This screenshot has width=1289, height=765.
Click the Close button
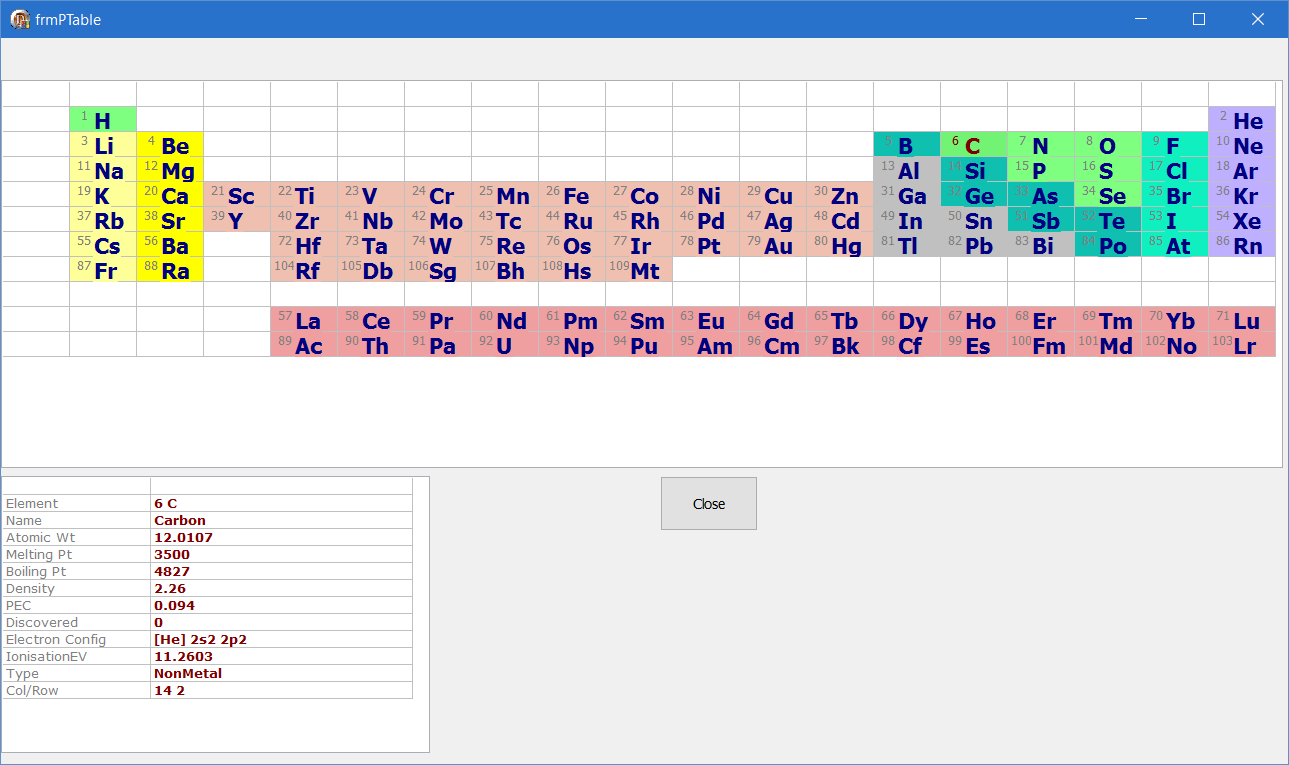point(708,503)
